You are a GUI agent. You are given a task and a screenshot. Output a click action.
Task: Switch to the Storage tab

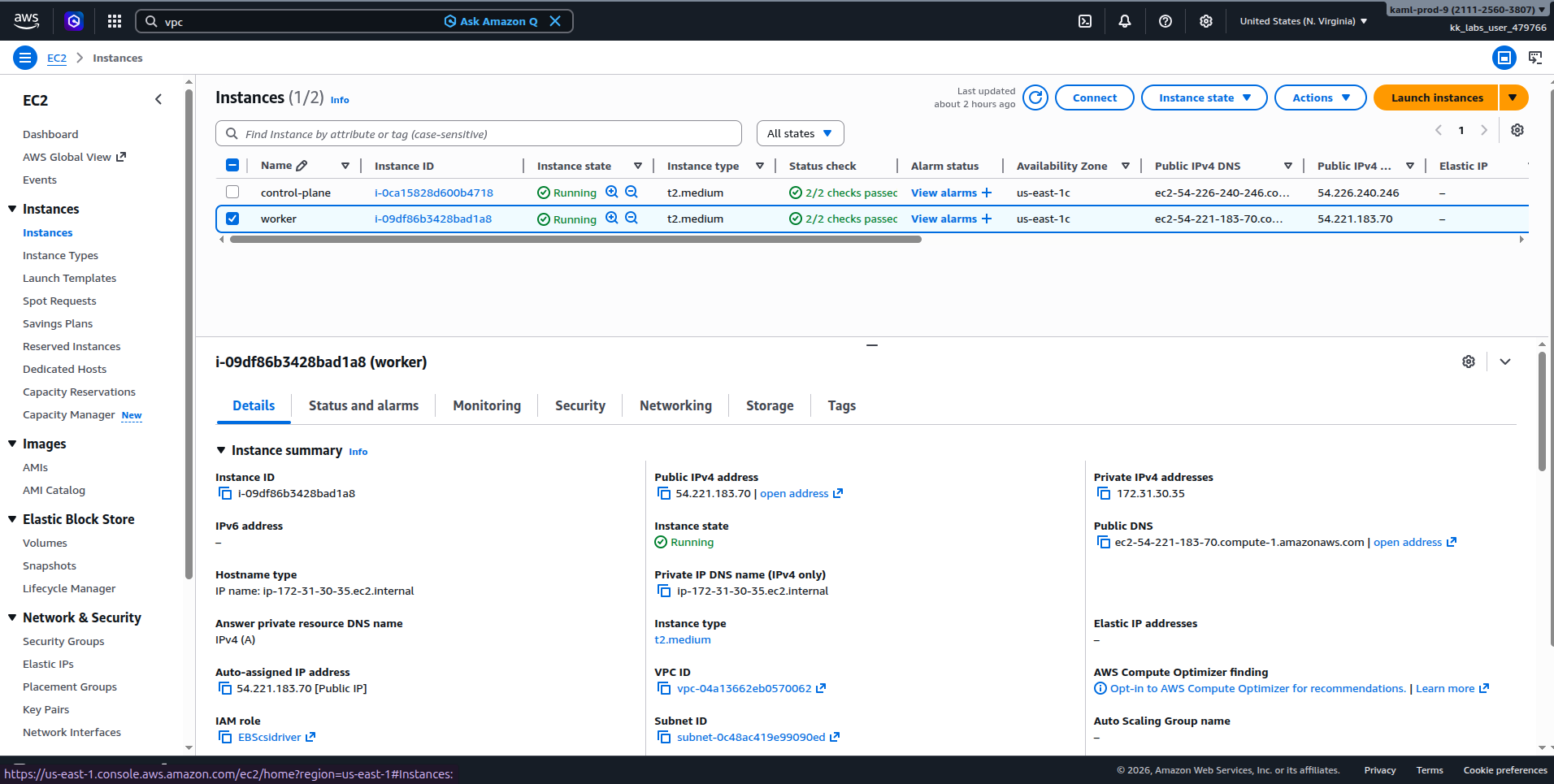point(770,405)
